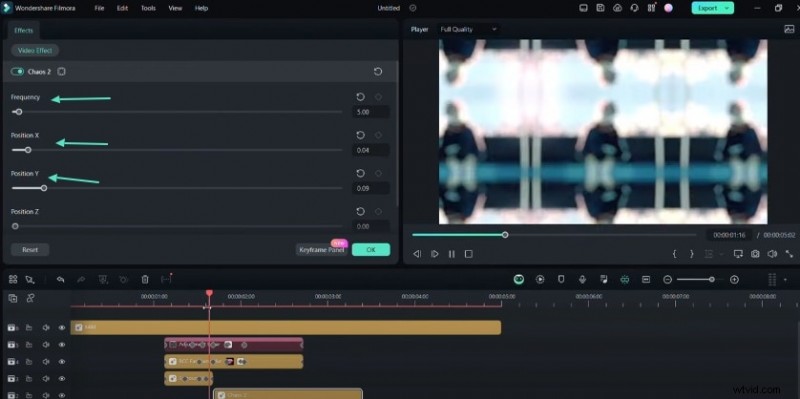Stop playback with the square button
Screen dimensions: 800x399
(x=468, y=254)
